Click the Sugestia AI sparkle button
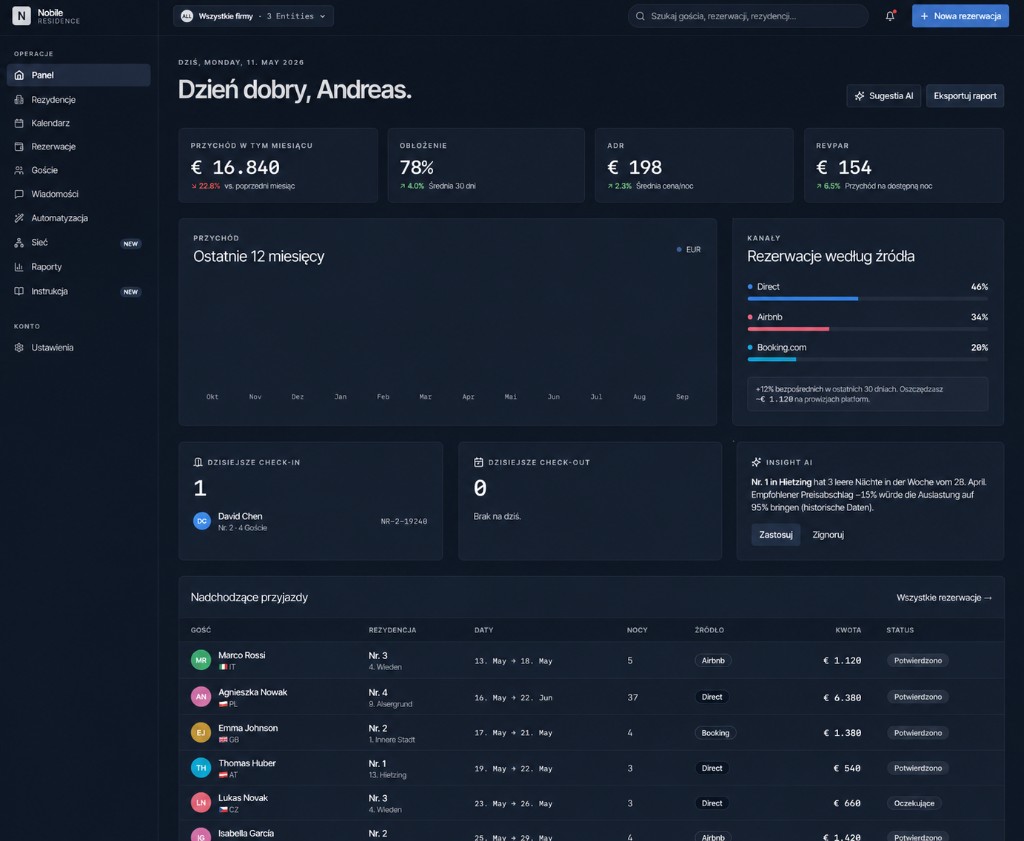 (x=884, y=96)
